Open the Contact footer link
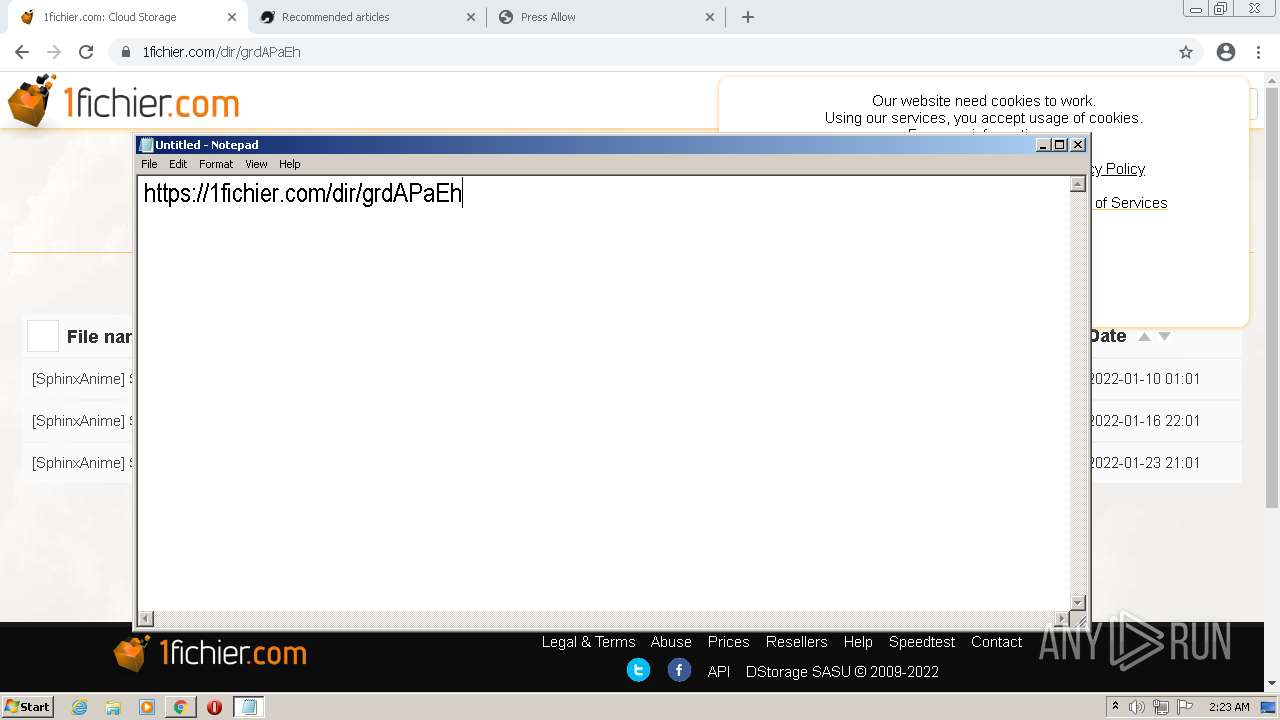 coord(996,642)
